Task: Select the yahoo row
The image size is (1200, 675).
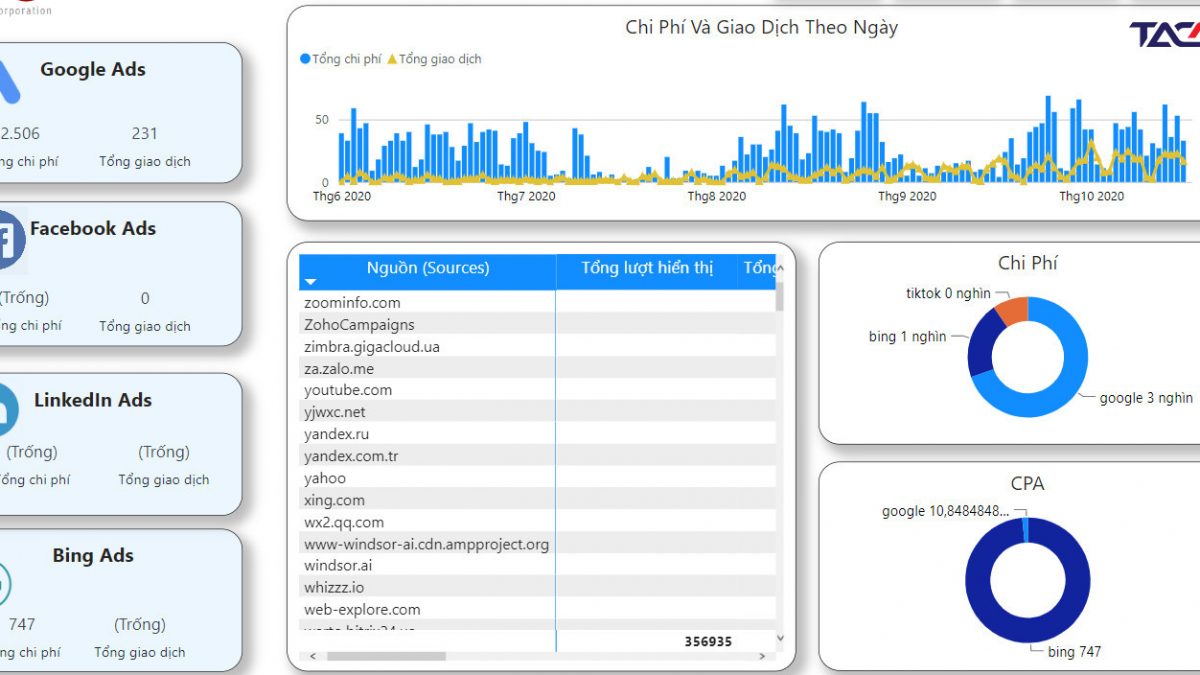Action: pyautogui.click(x=538, y=478)
